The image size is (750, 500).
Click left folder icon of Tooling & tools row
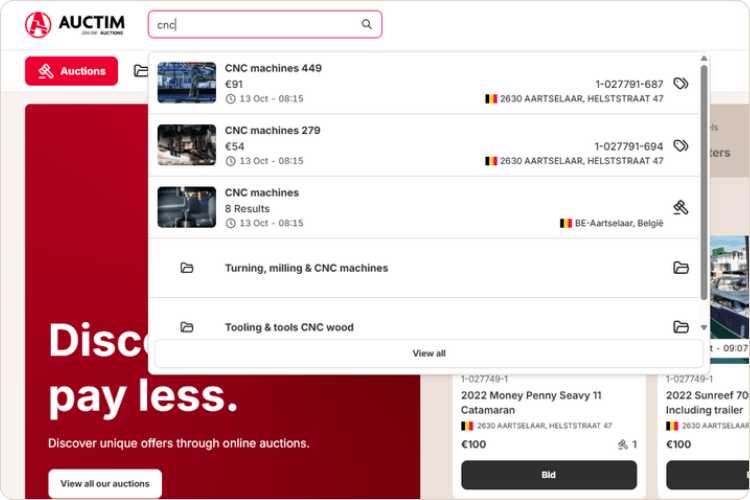187,327
